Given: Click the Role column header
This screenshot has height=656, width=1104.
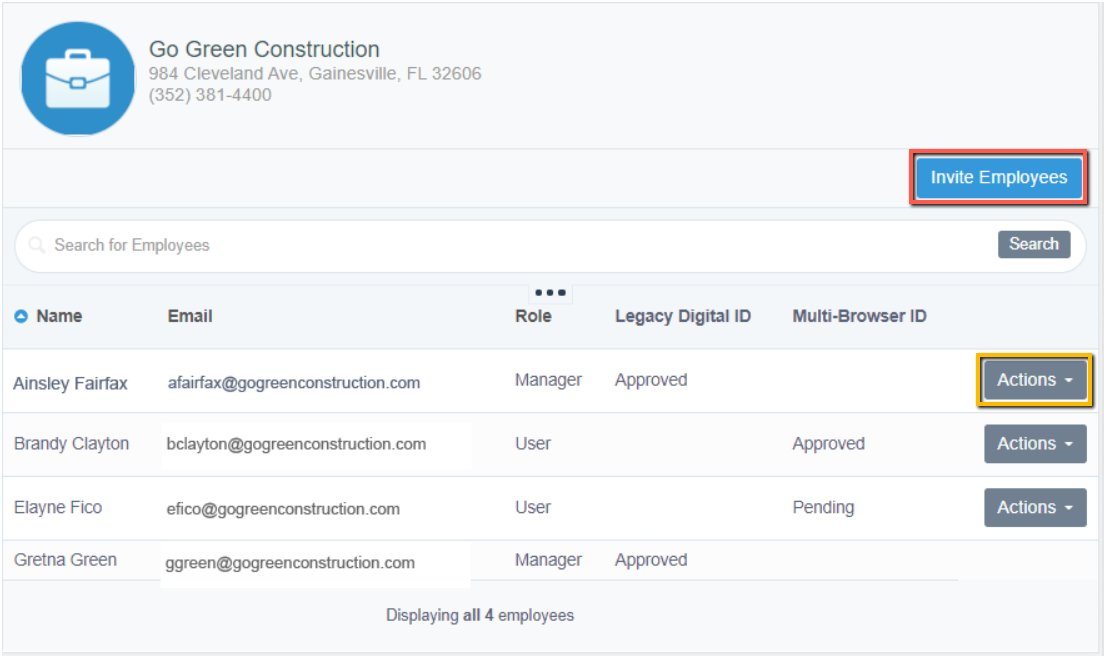Looking at the screenshot, I should pos(533,316).
